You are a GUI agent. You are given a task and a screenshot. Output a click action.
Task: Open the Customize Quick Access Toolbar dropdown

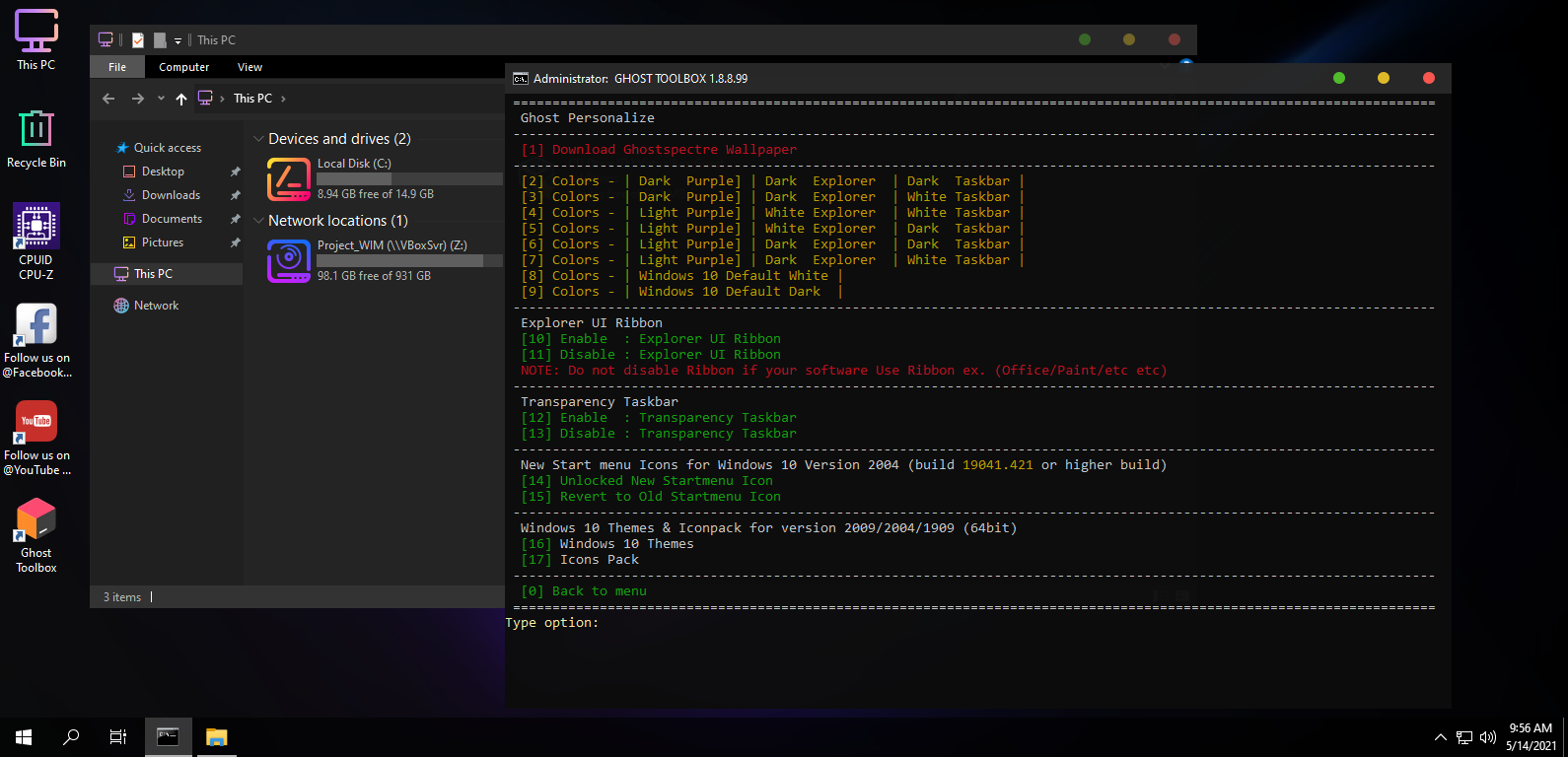178,41
